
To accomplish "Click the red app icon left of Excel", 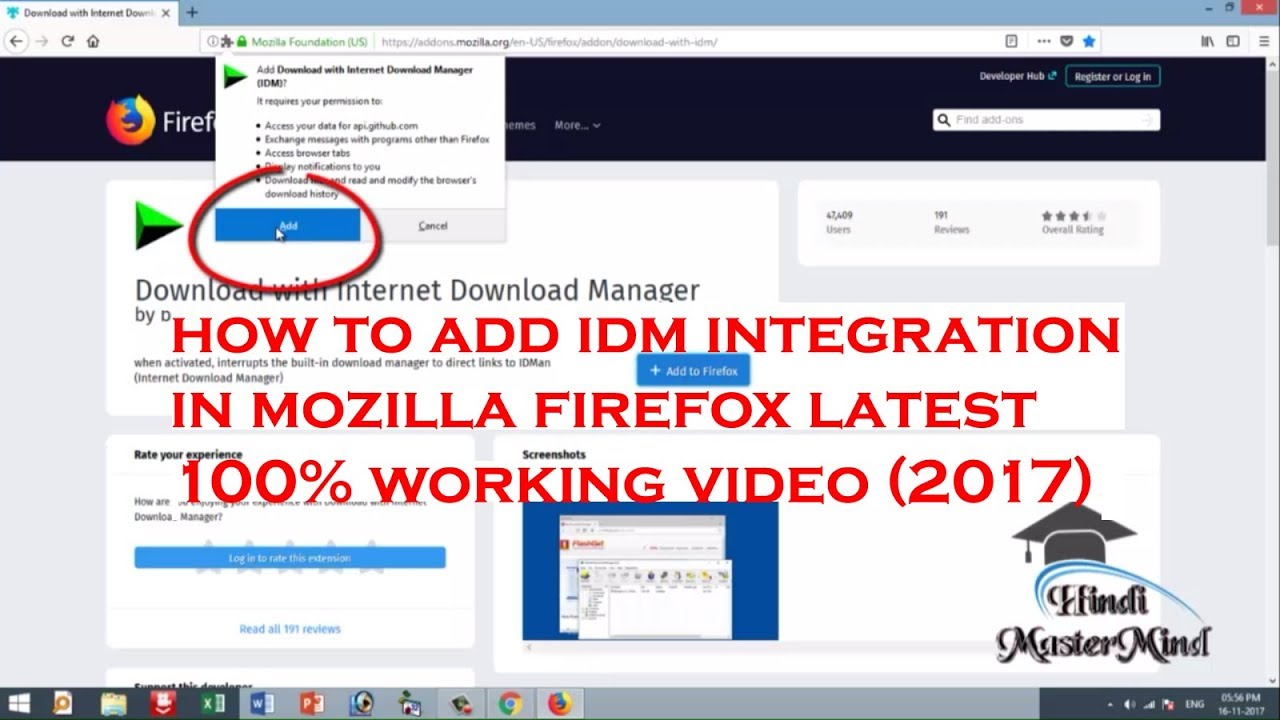I will tap(163, 703).
